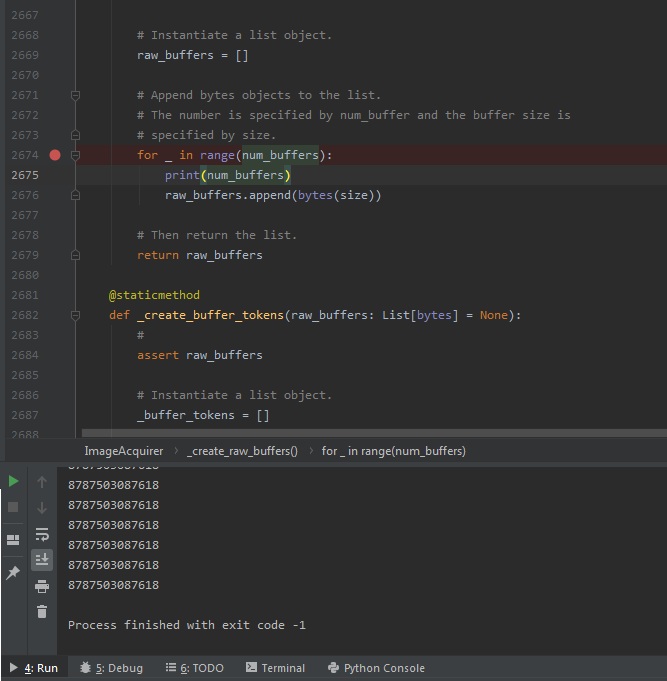Click the Python Console snake icon
667x681 pixels.
(334, 668)
